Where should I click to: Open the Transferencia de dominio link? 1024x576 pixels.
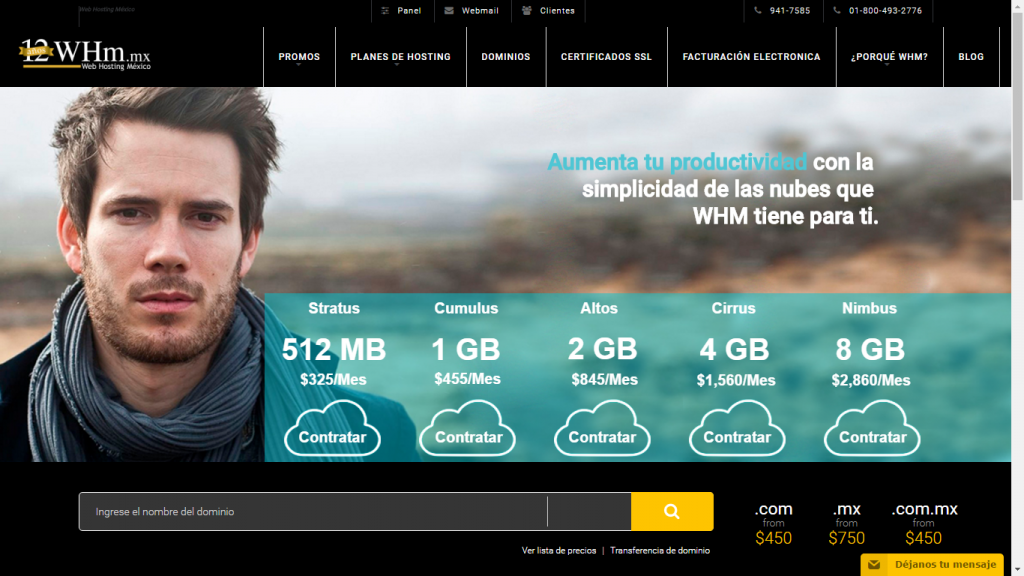[660, 550]
